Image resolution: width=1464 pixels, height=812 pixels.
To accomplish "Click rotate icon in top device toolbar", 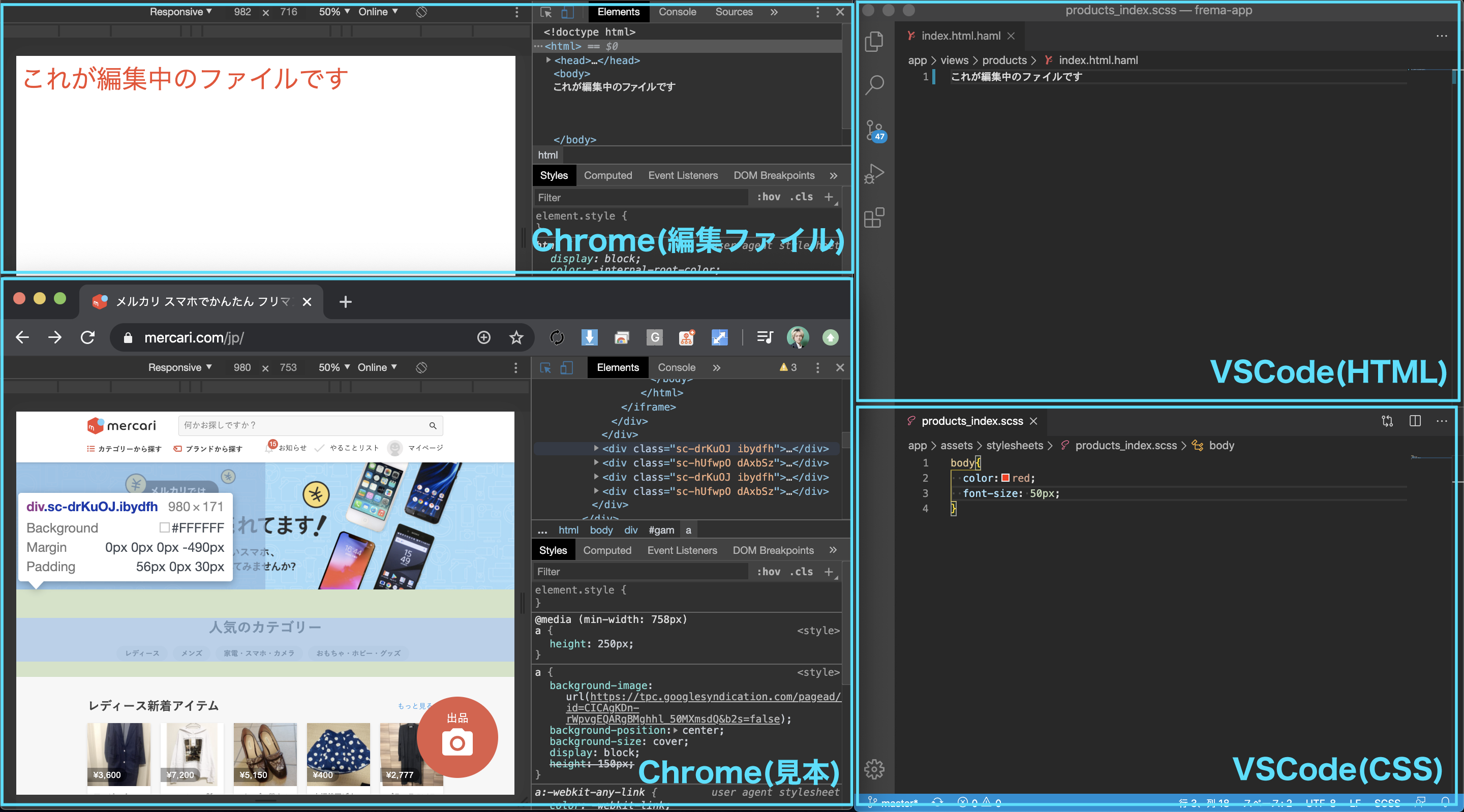I will pyautogui.click(x=421, y=12).
